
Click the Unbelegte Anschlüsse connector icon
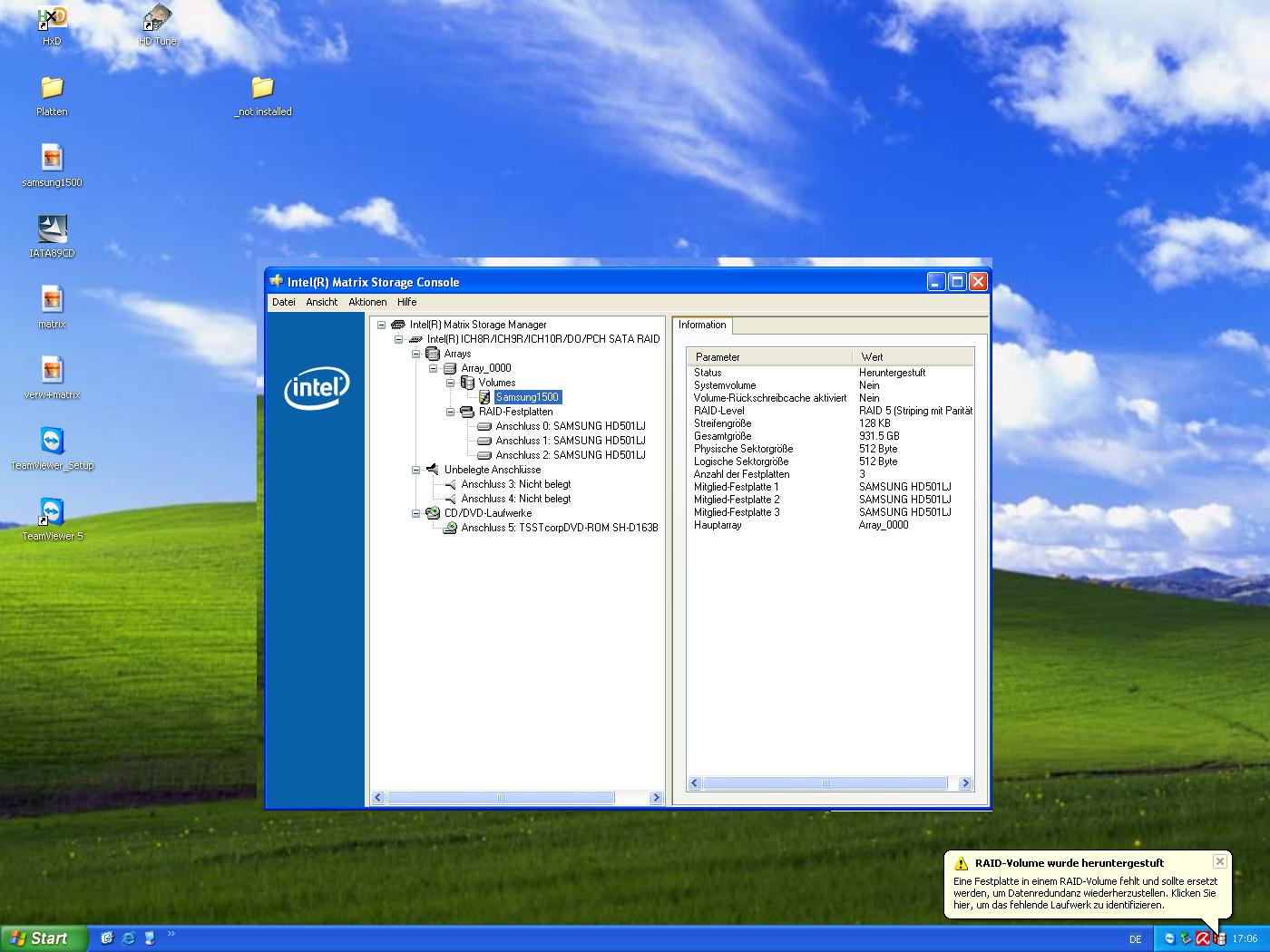coord(433,470)
